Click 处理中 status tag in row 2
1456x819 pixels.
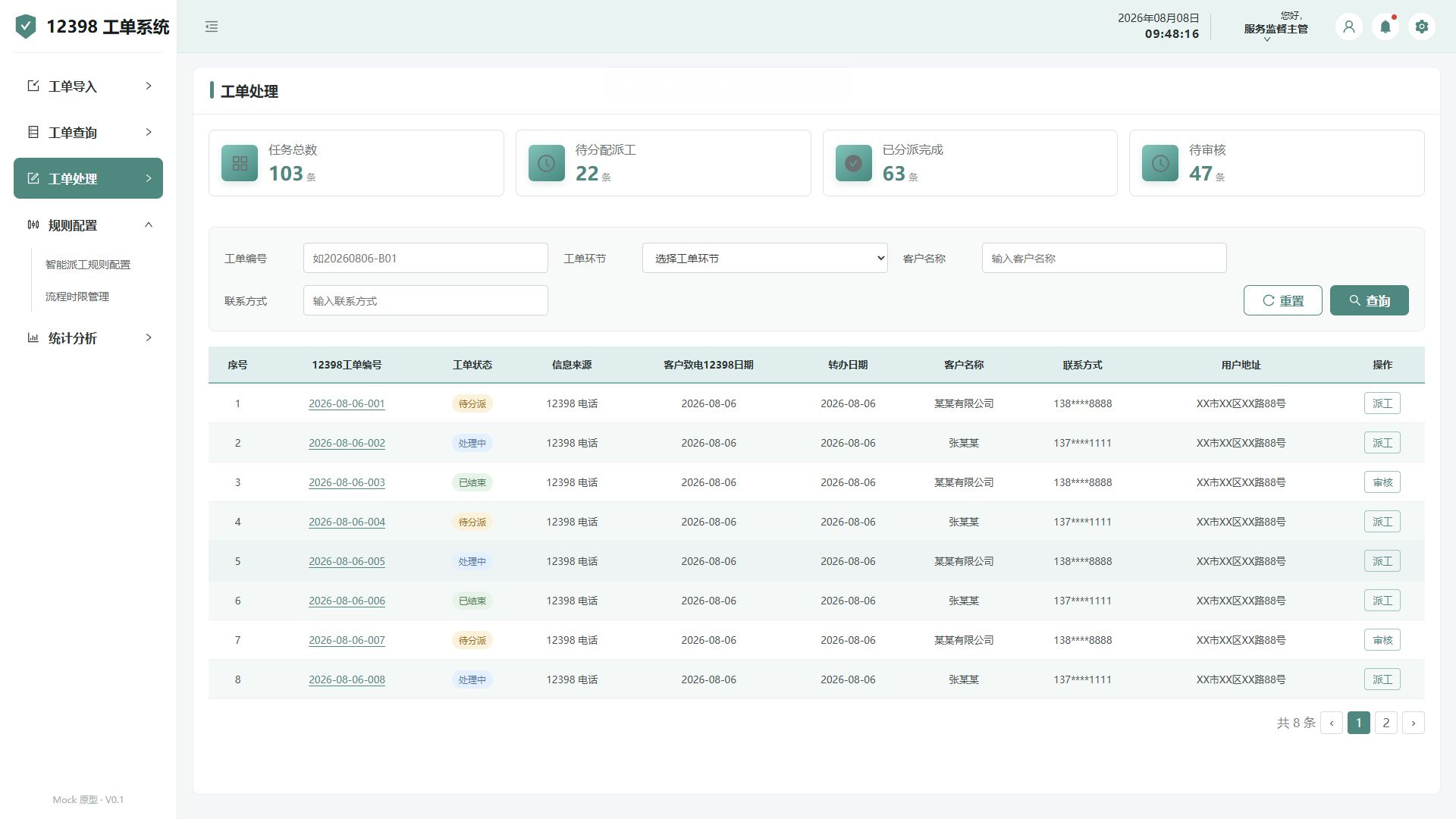tap(472, 443)
